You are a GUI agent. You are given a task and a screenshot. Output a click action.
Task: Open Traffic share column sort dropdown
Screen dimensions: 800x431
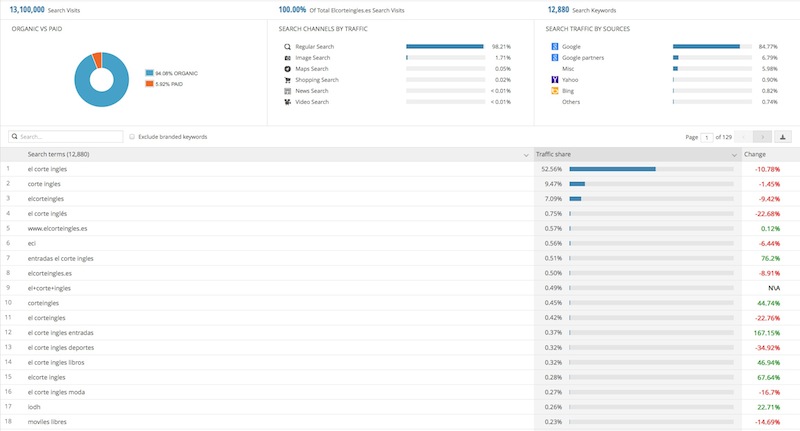(x=734, y=155)
